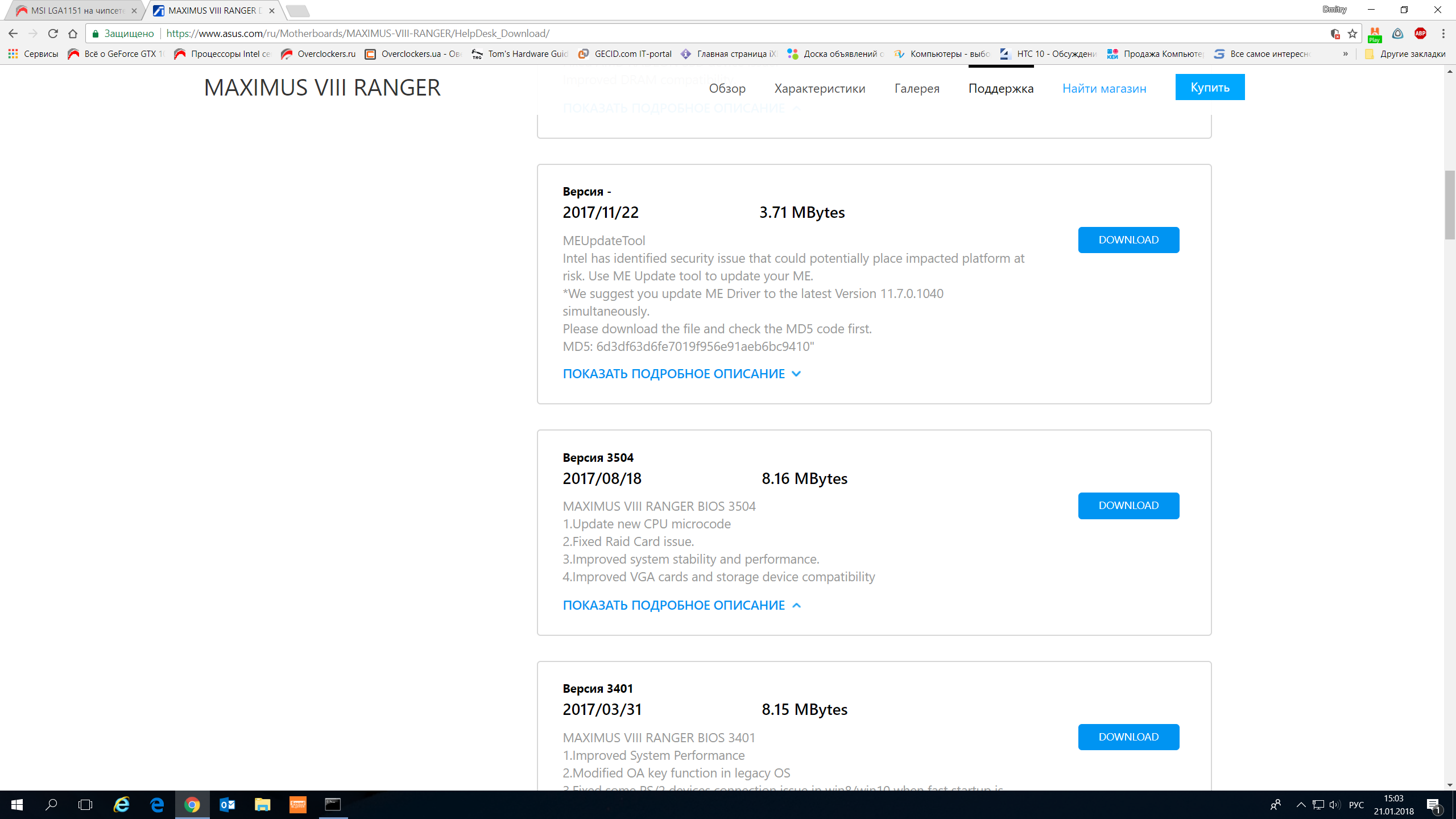Open the Галерея section
1456x819 pixels.
(x=917, y=88)
